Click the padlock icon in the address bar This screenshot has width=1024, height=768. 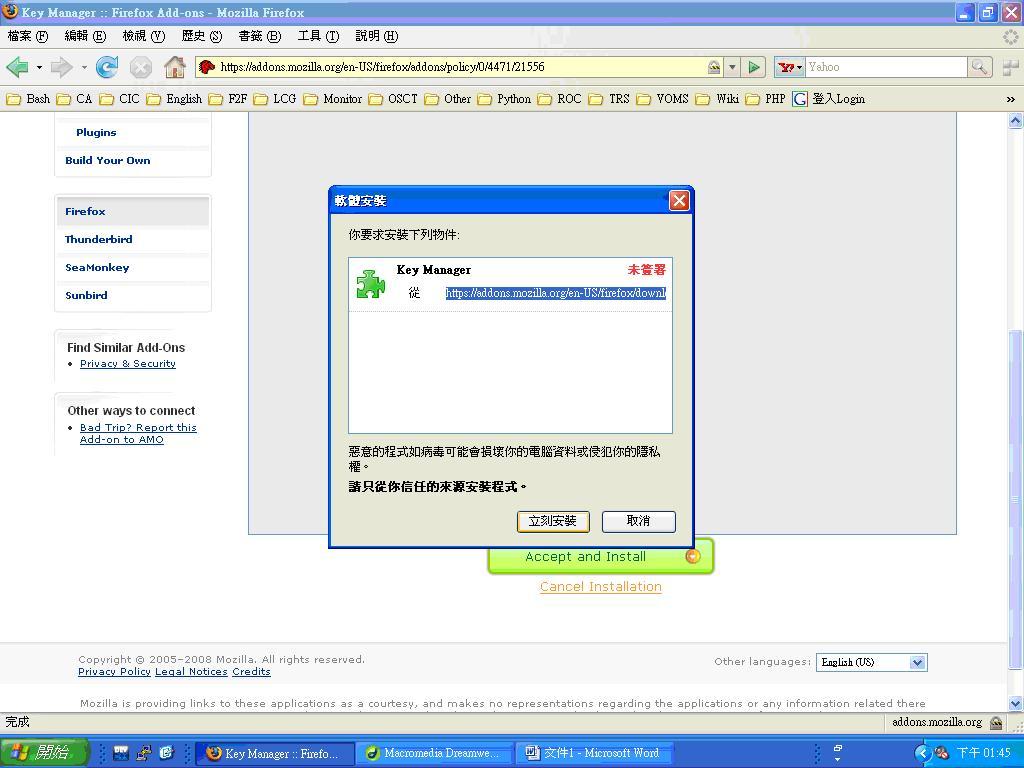714,67
